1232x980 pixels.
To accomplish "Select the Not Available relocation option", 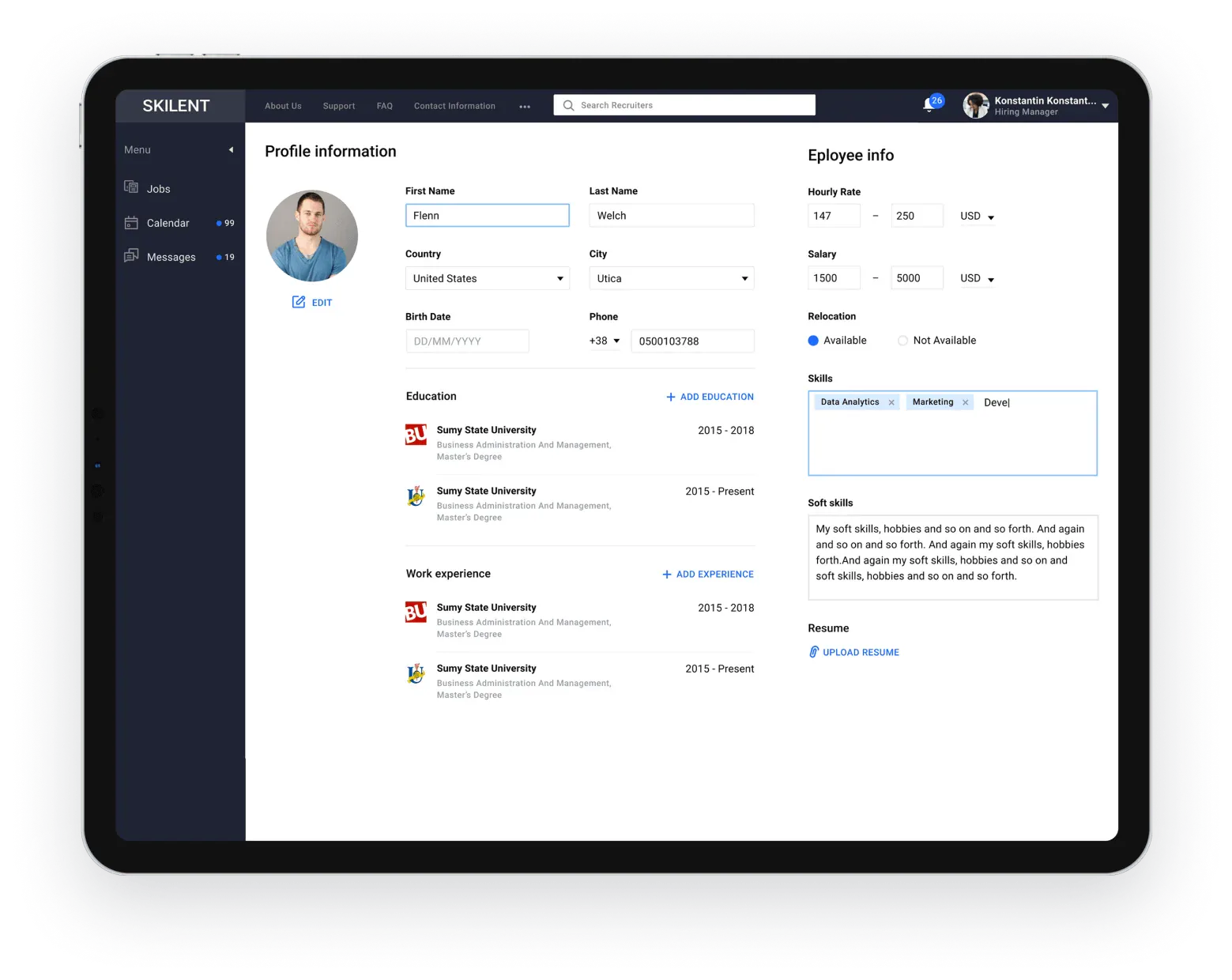I will (x=902, y=341).
